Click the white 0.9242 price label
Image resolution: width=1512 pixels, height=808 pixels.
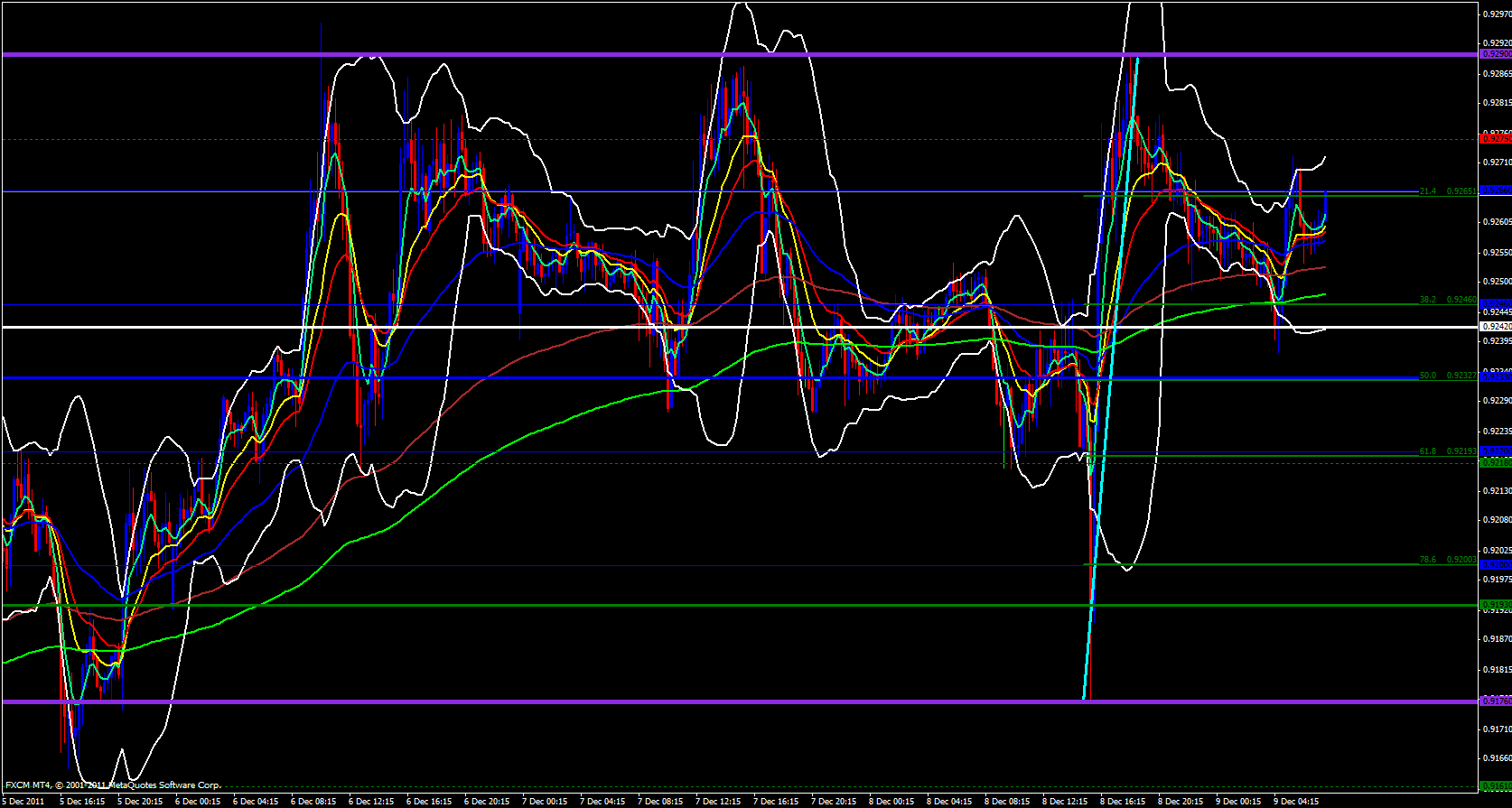pyautogui.click(x=1496, y=326)
